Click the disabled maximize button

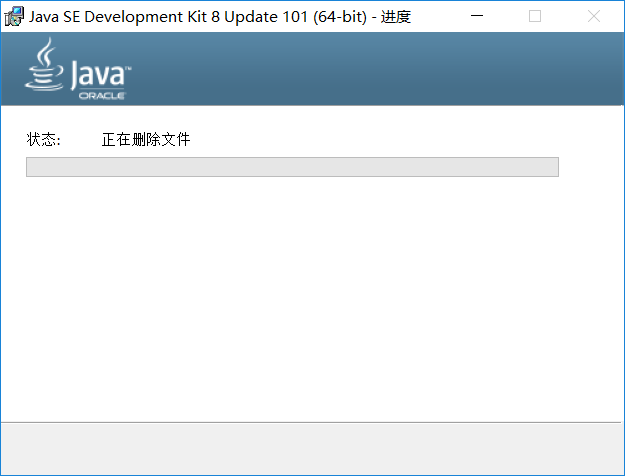(535, 16)
